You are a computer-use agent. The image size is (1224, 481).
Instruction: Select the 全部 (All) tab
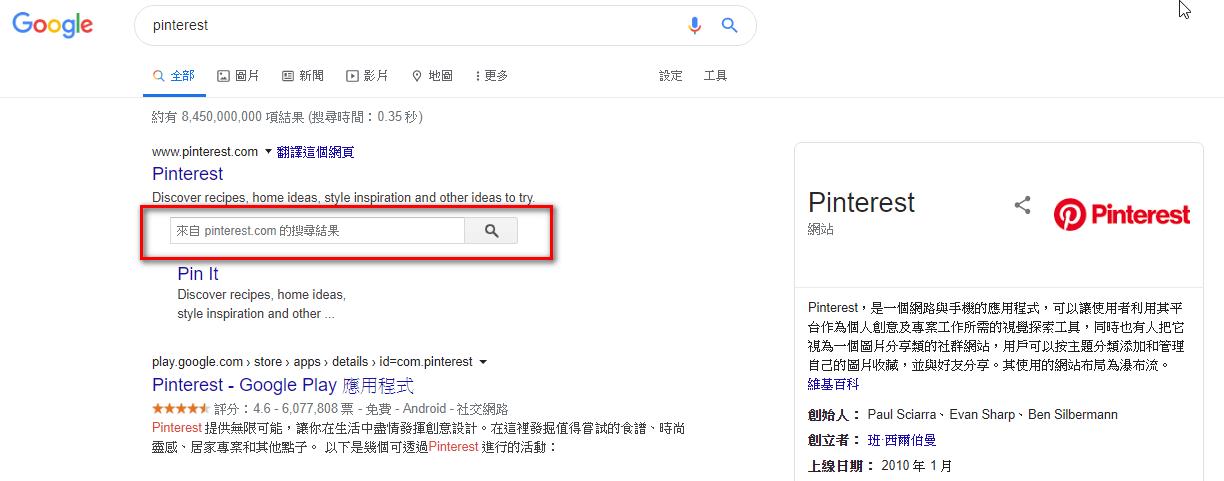[x=174, y=76]
